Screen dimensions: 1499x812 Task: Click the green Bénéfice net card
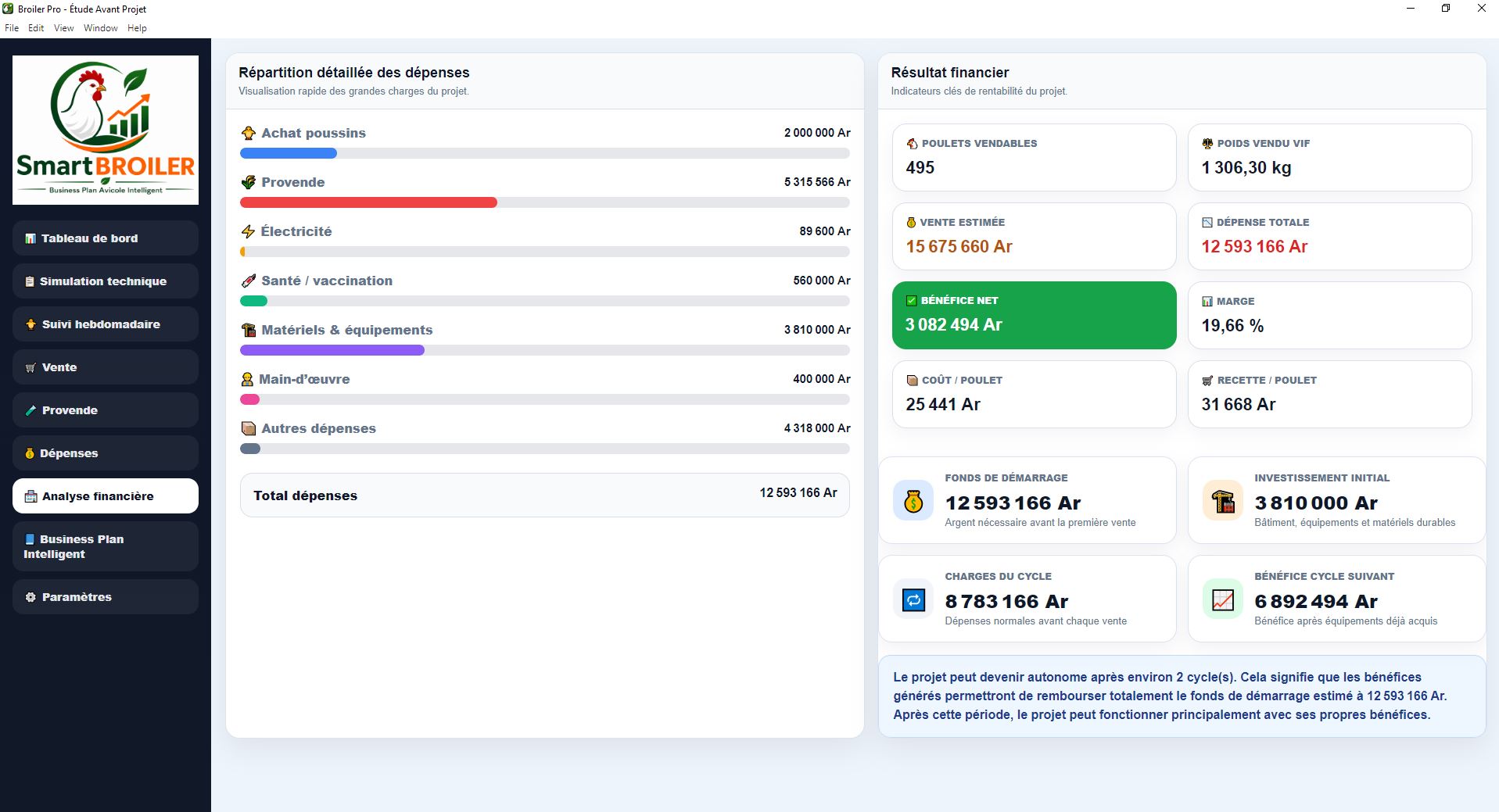1034,315
